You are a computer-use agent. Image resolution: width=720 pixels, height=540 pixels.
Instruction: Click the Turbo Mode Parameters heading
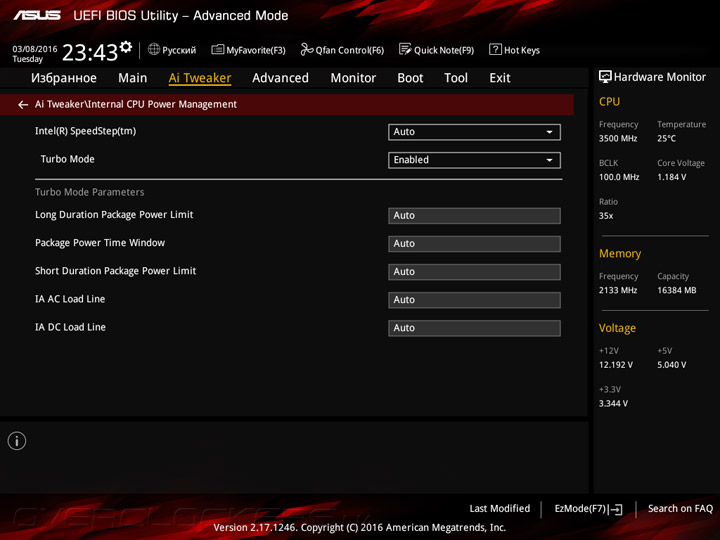coord(90,192)
